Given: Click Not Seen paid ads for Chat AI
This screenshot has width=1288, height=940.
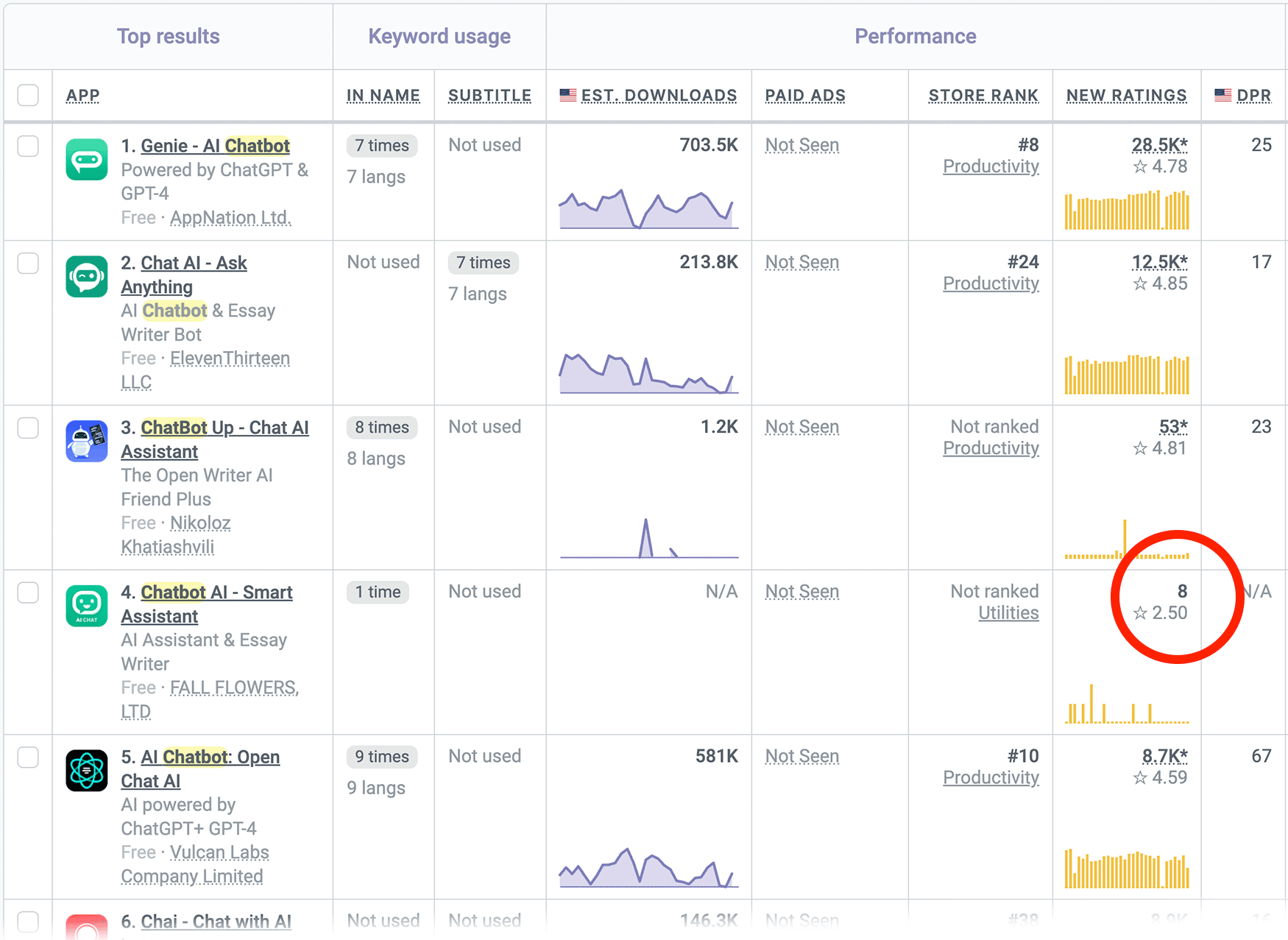Looking at the screenshot, I should [x=802, y=263].
